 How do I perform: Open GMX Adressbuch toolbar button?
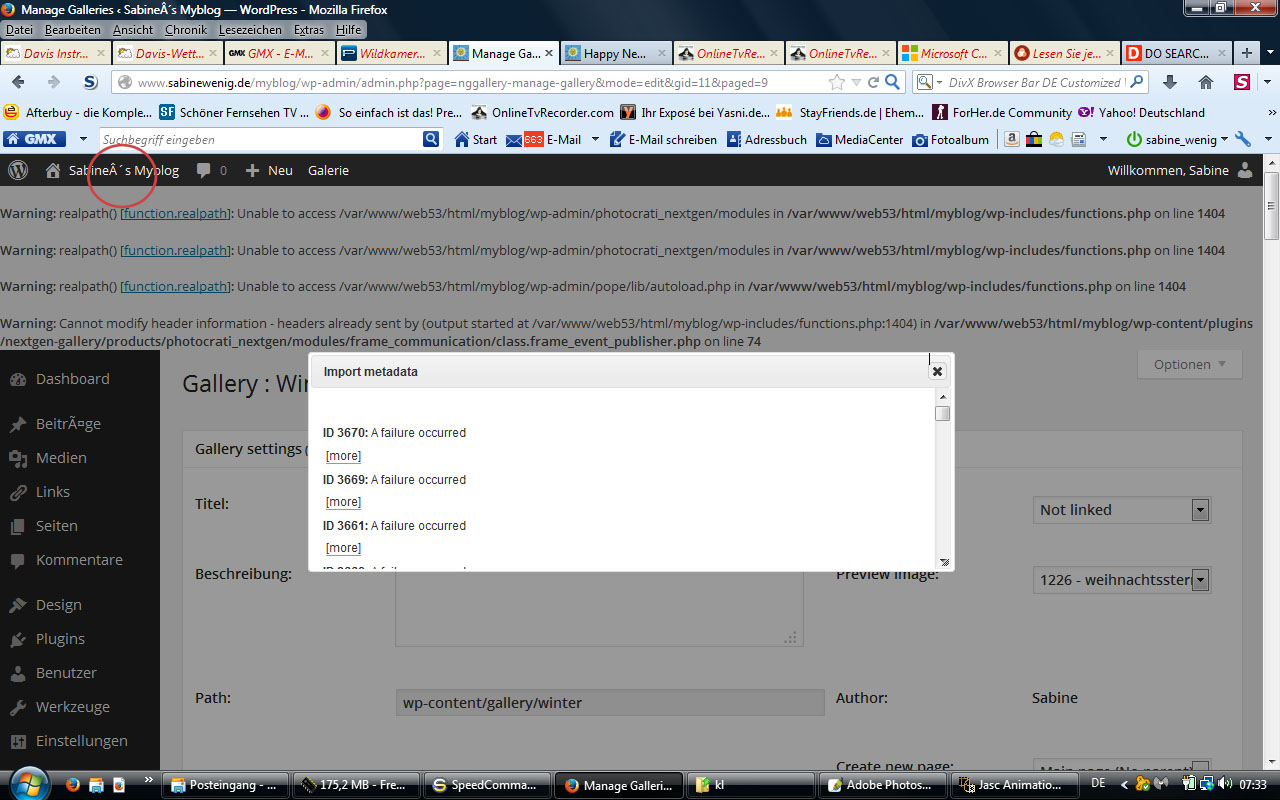tap(766, 139)
